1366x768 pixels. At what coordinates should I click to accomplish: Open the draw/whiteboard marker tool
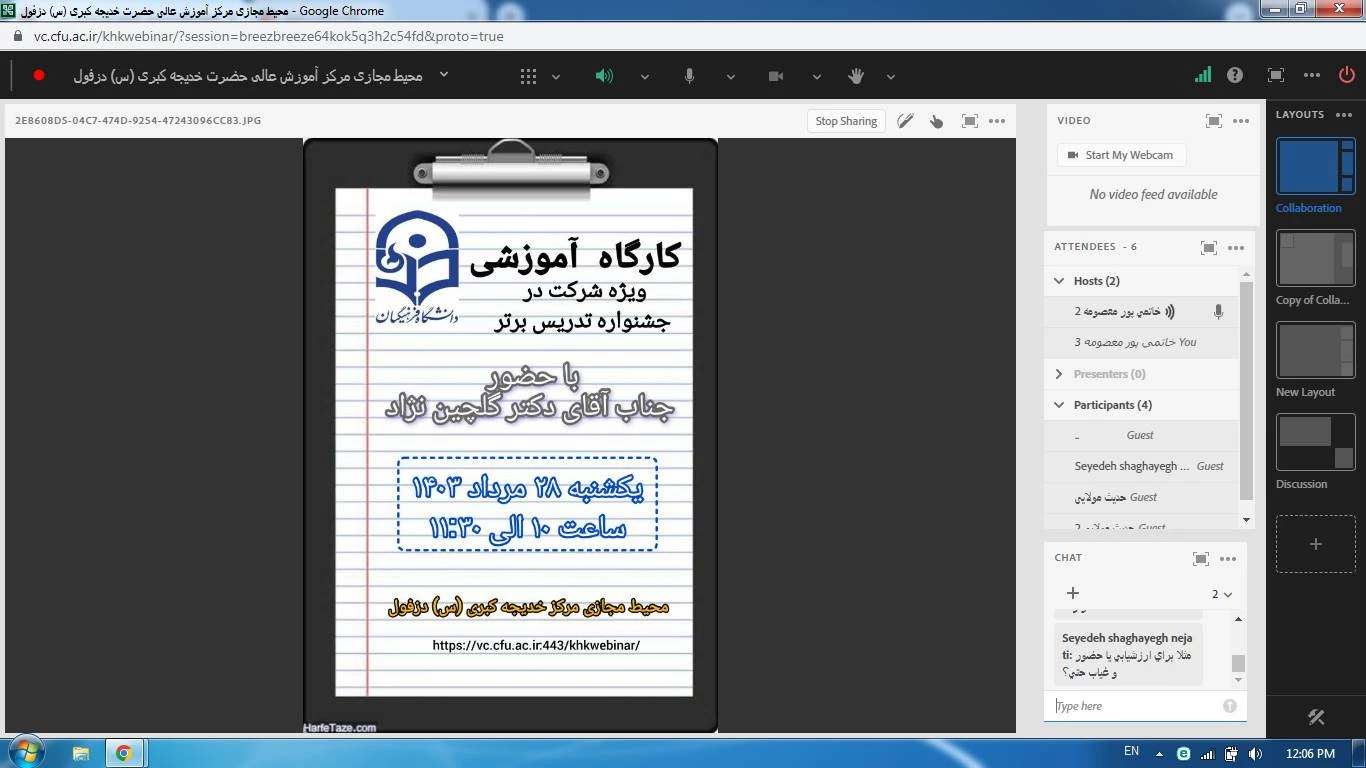(x=905, y=121)
